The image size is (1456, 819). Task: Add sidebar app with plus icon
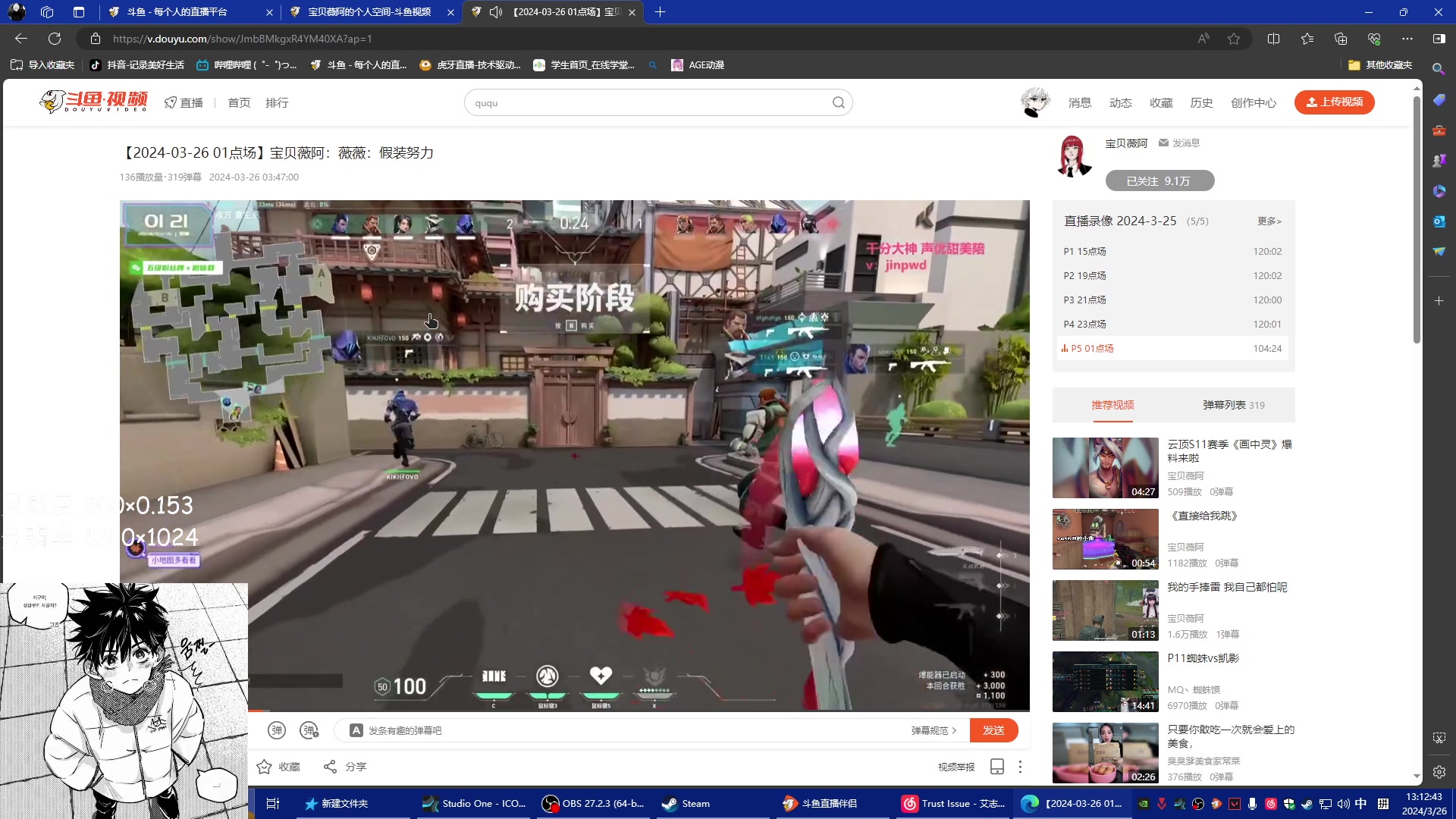click(1439, 301)
